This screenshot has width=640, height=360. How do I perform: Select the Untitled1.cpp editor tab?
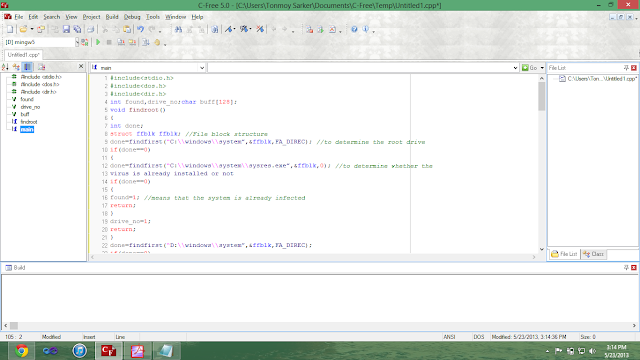coord(23,55)
